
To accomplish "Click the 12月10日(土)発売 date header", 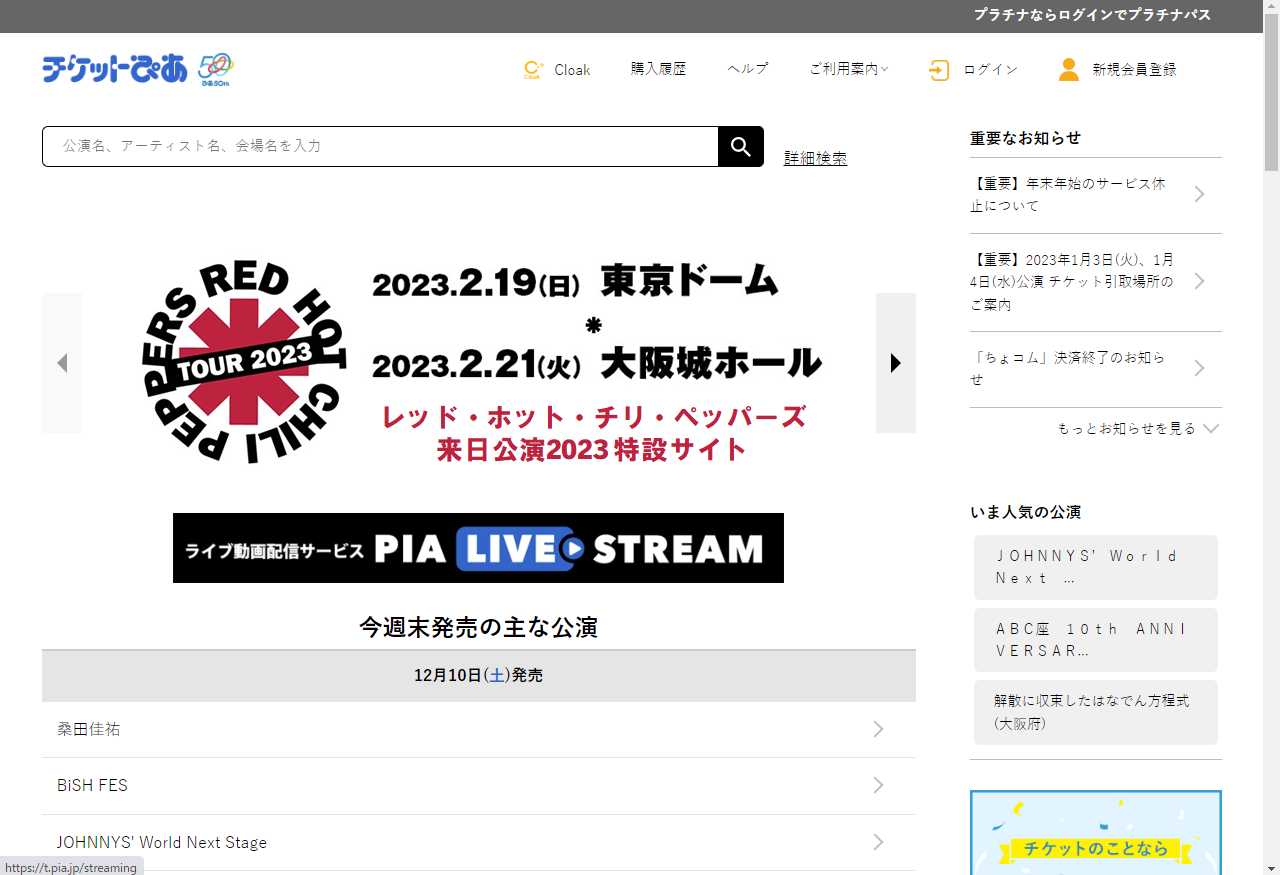I will [479, 676].
